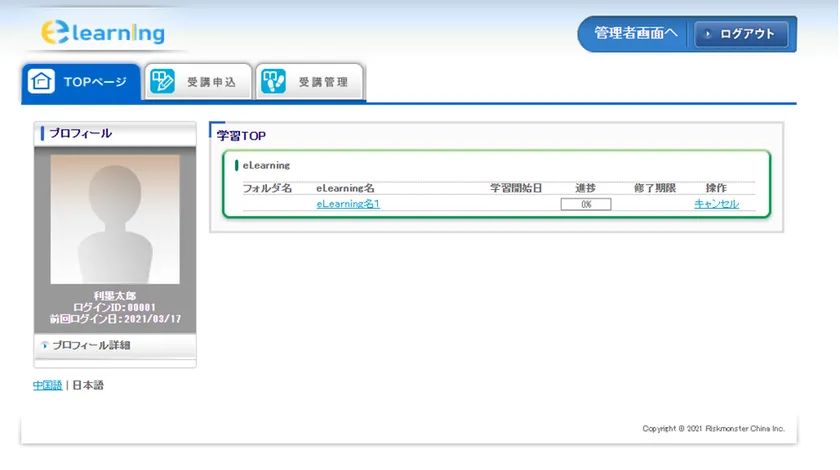Switch language to 中国語
The width and height of the screenshot is (840, 470).
point(47,385)
